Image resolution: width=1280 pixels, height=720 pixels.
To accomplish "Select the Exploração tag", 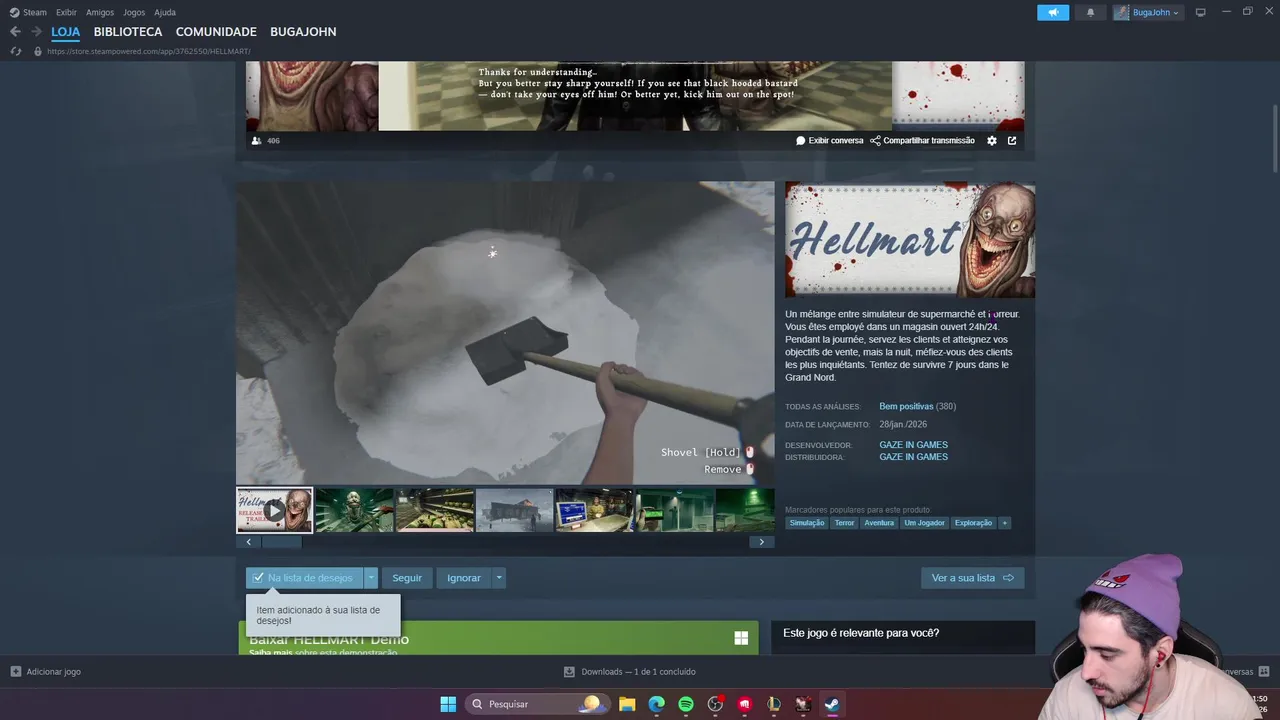I will 973,523.
